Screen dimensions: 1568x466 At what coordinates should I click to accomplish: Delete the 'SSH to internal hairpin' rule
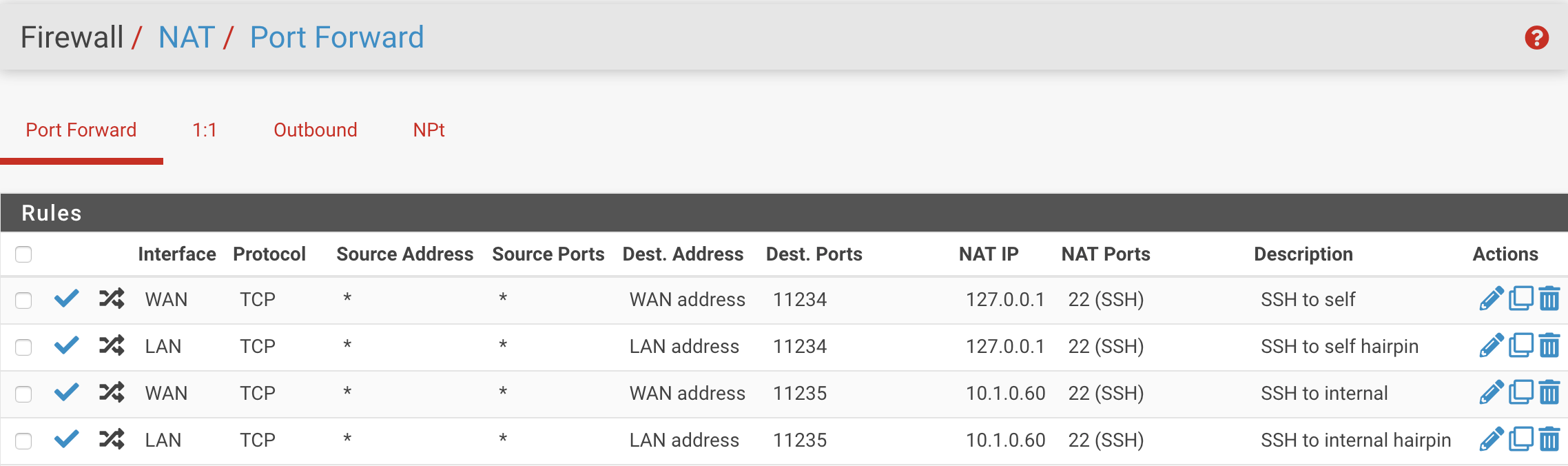pyautogui.click(x=1549, y=440)
